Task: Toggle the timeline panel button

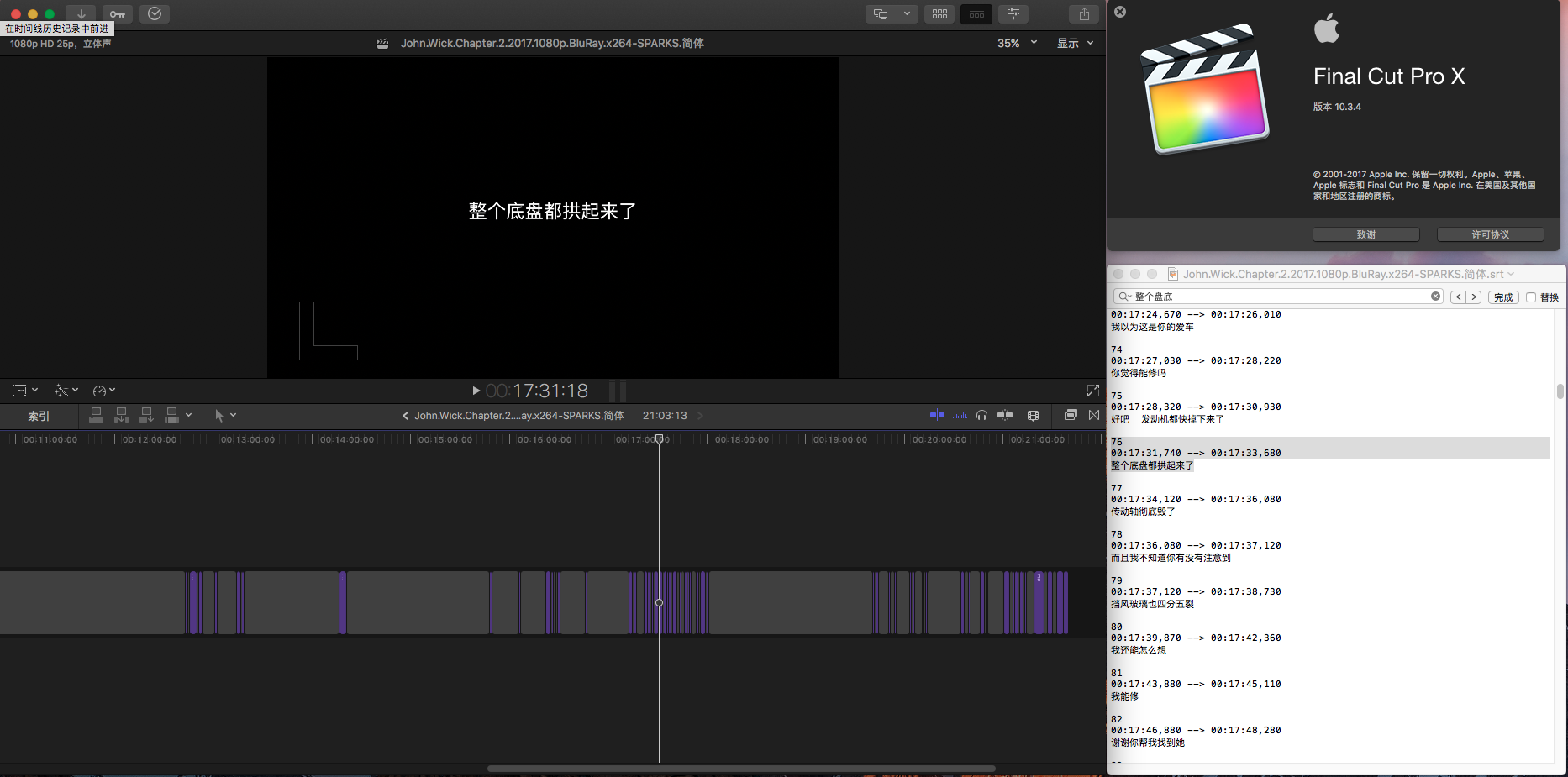Action: point(976,14)
